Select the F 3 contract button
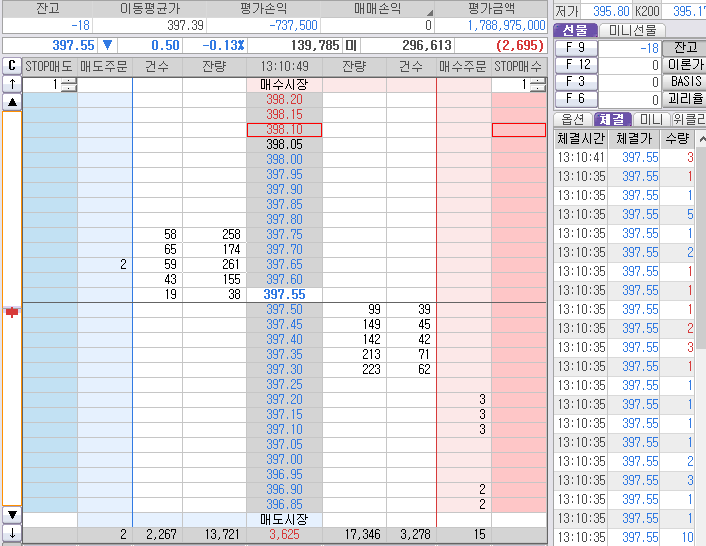Viewport: 706px width, 546px height. [576, 82]
